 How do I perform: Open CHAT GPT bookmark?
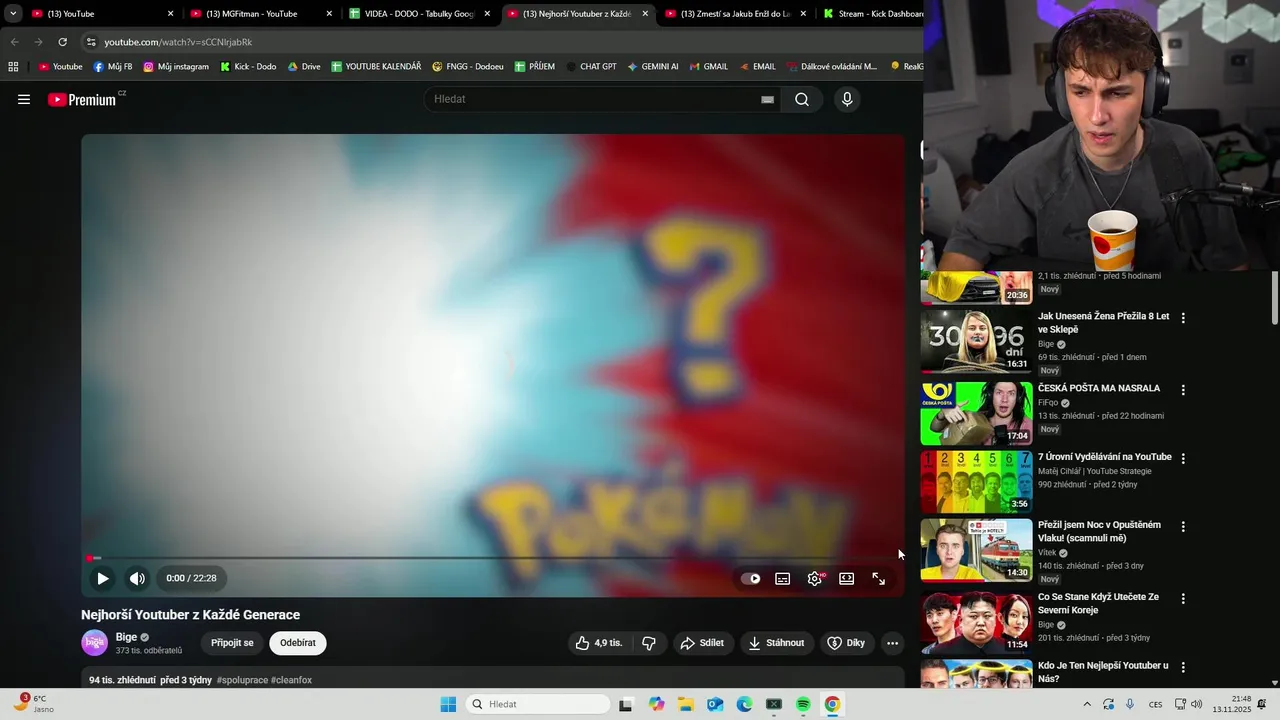pyautogui.click(x=591, y=66)
